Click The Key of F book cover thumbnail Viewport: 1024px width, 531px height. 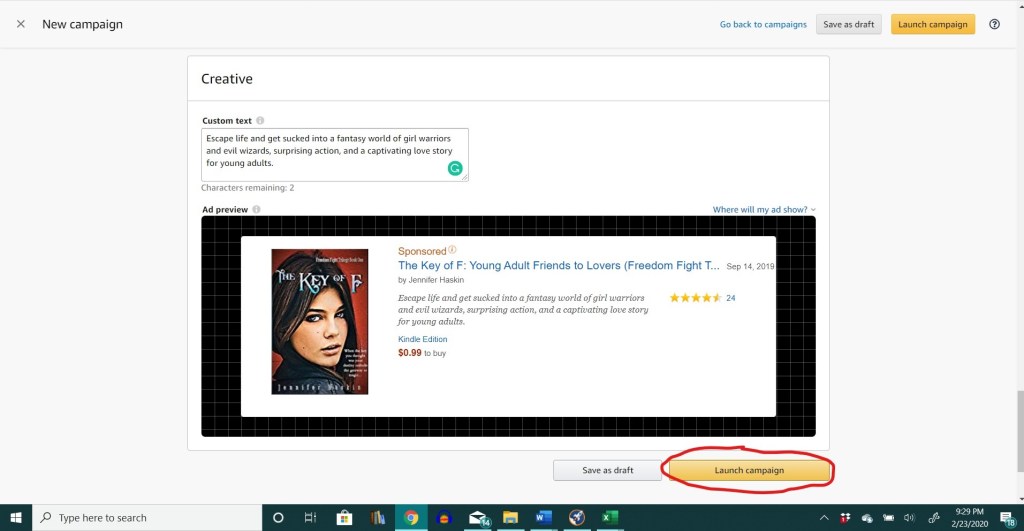[320, 321]
